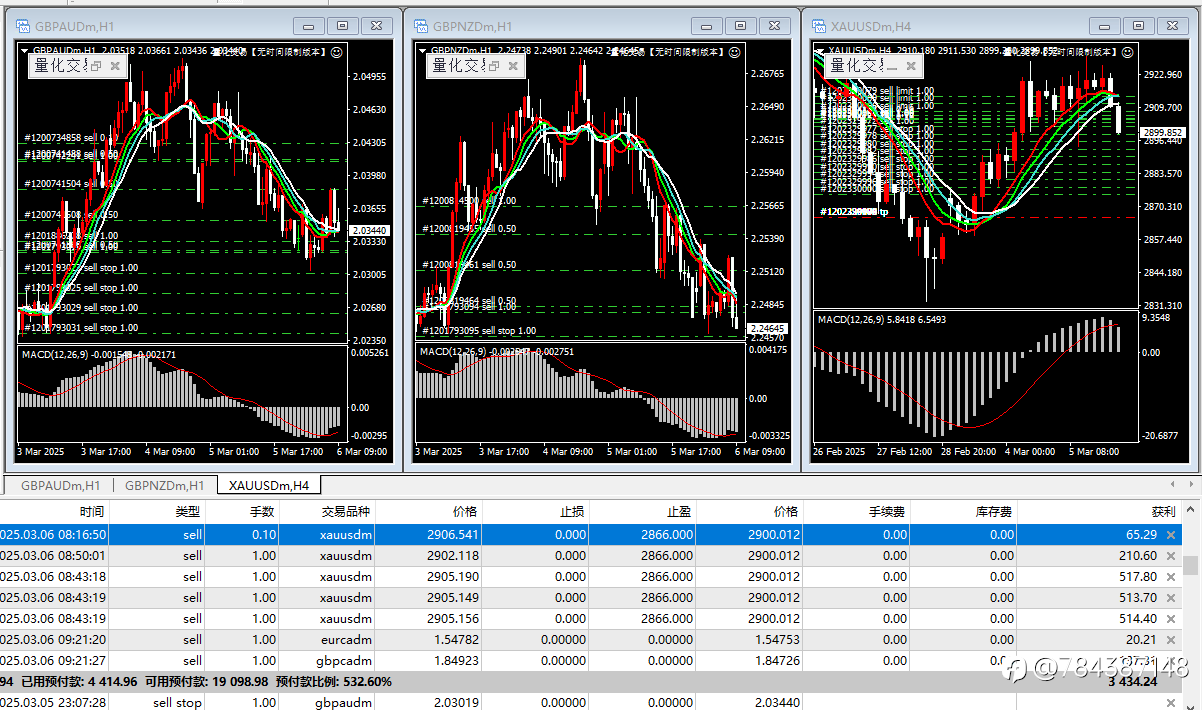Close the 量化交易 panel in XAUUSDm chart

pyautogui.click(x=911, y=66)
